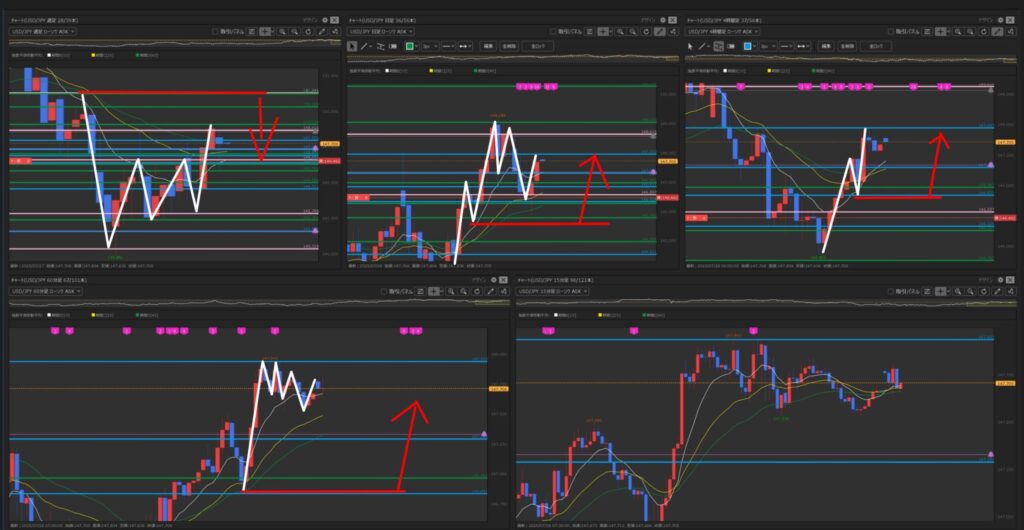Click 全ロック button in 4-hour chart drawing bar
This screenshot has height=530, width=1024.
(876, 46)
